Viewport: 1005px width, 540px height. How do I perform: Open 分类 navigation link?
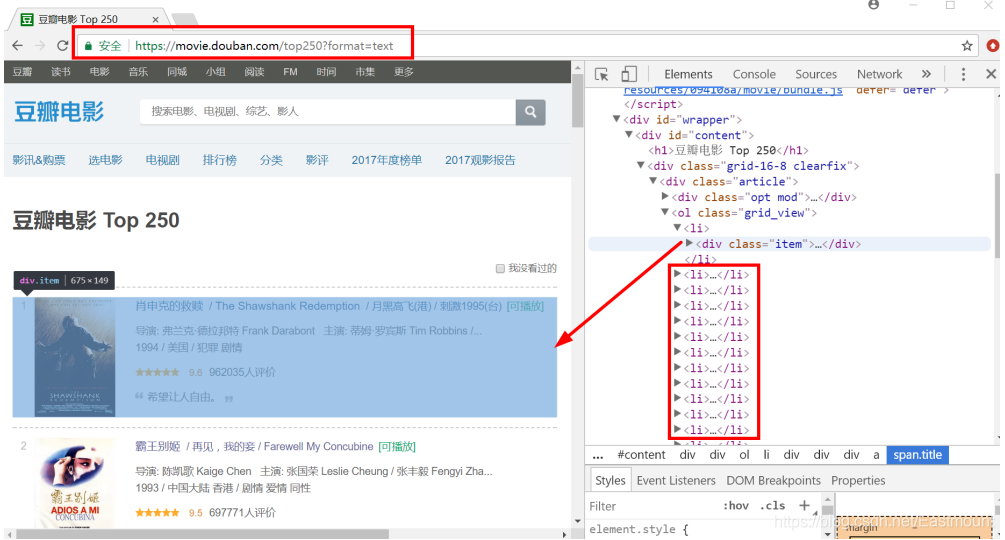pyautogui.click(x=271, y=160)
